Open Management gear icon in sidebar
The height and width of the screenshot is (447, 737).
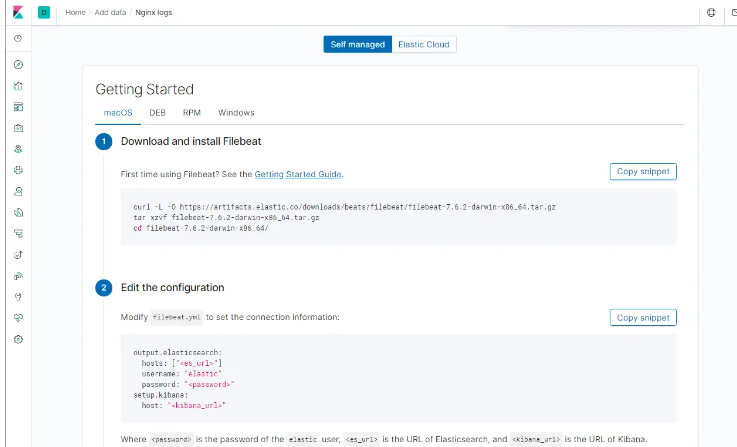[18, 339]
